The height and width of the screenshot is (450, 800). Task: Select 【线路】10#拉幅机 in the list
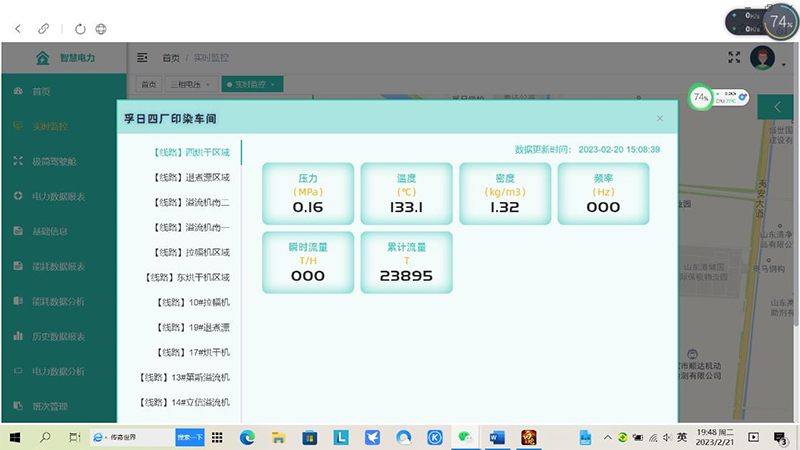(x=192, y=302)
